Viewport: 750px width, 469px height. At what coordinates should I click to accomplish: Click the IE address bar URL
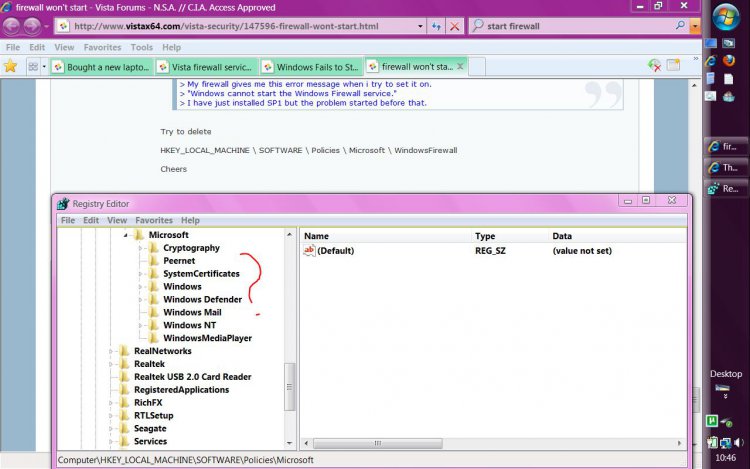[226, 26]
